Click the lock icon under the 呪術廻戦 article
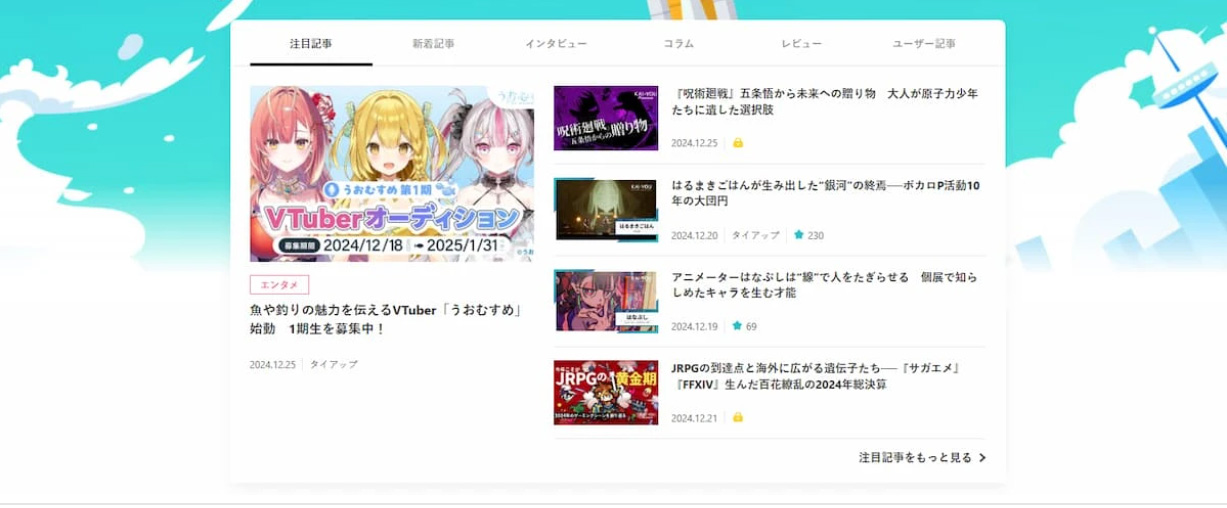 738,143
